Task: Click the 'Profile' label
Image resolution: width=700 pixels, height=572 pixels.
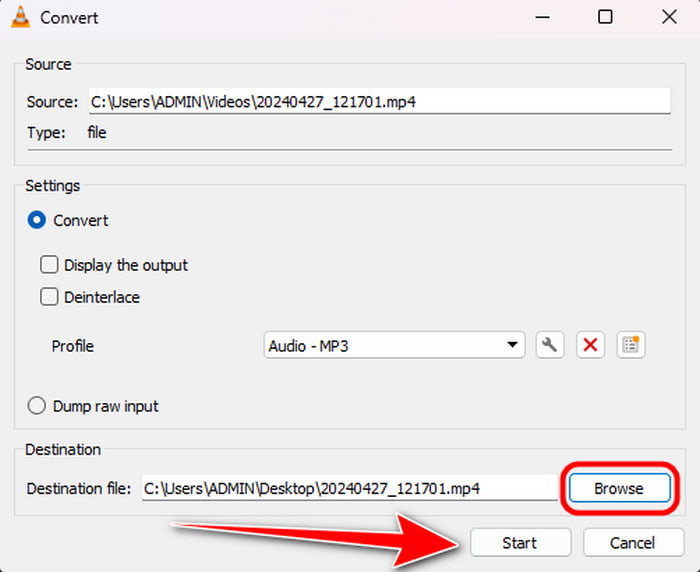Action: coord(73,346)
